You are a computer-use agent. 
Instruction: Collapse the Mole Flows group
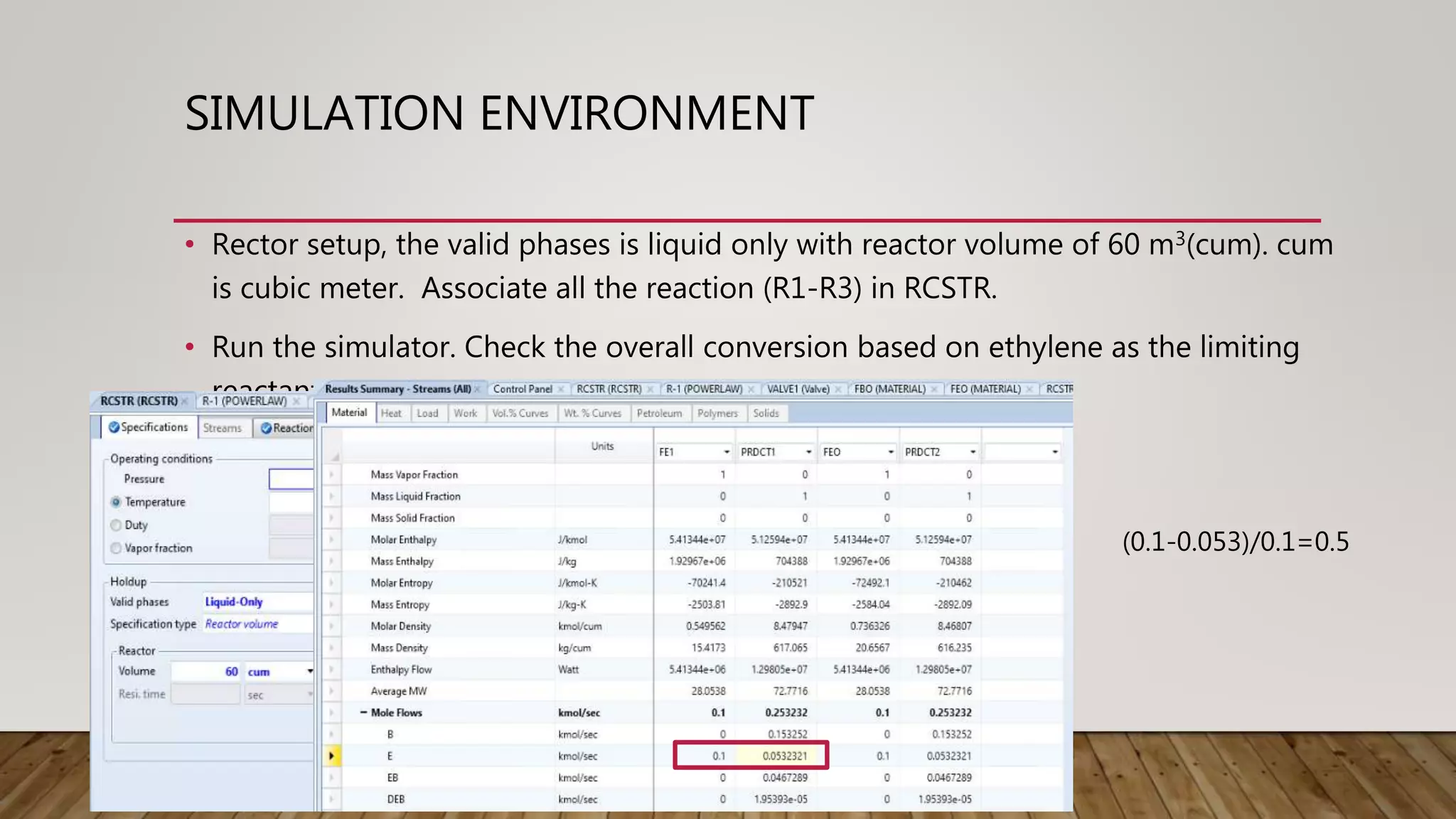pyautogui.click(x=363, y=712)
